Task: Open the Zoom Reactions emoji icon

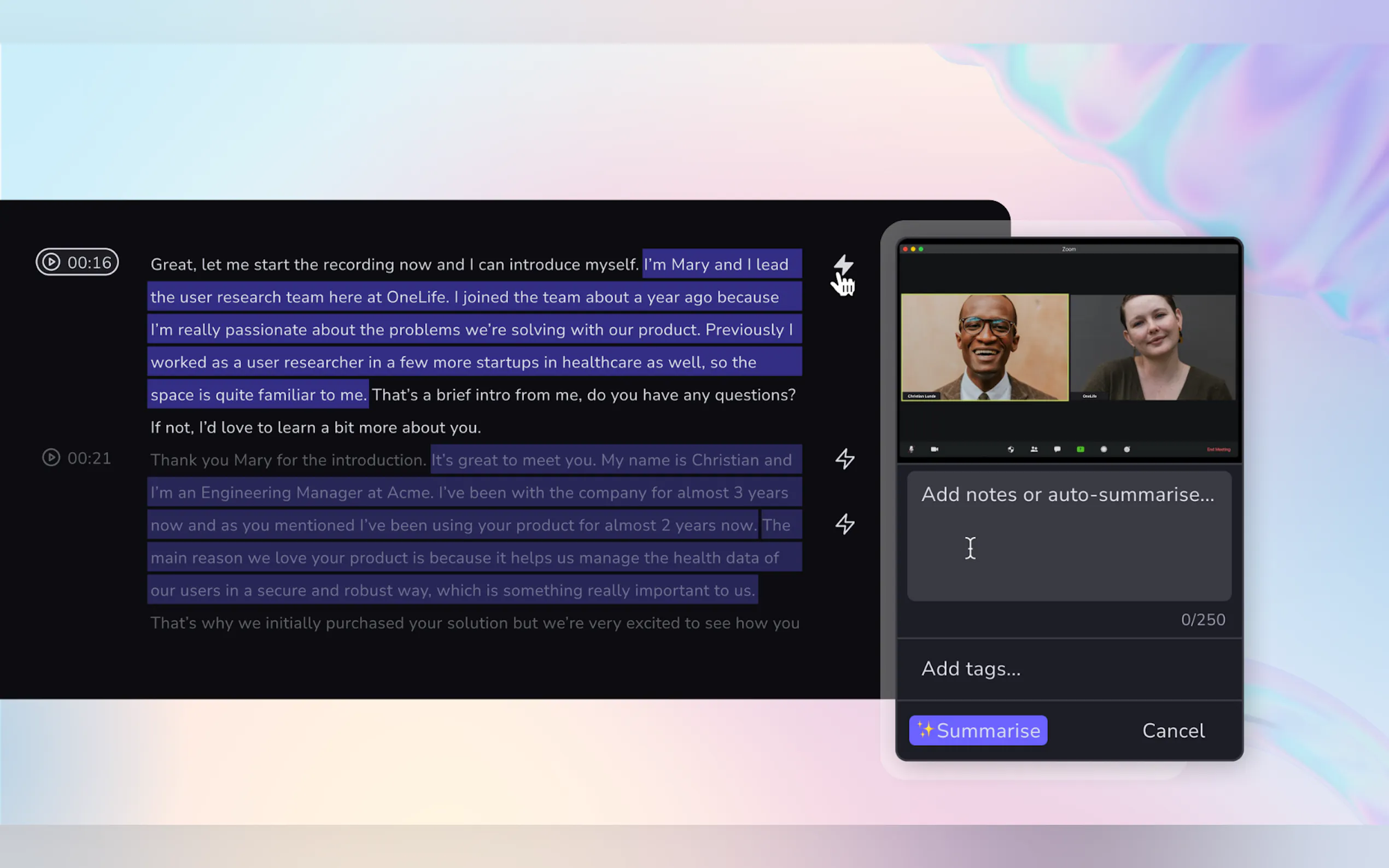Action: [1127, 449]
